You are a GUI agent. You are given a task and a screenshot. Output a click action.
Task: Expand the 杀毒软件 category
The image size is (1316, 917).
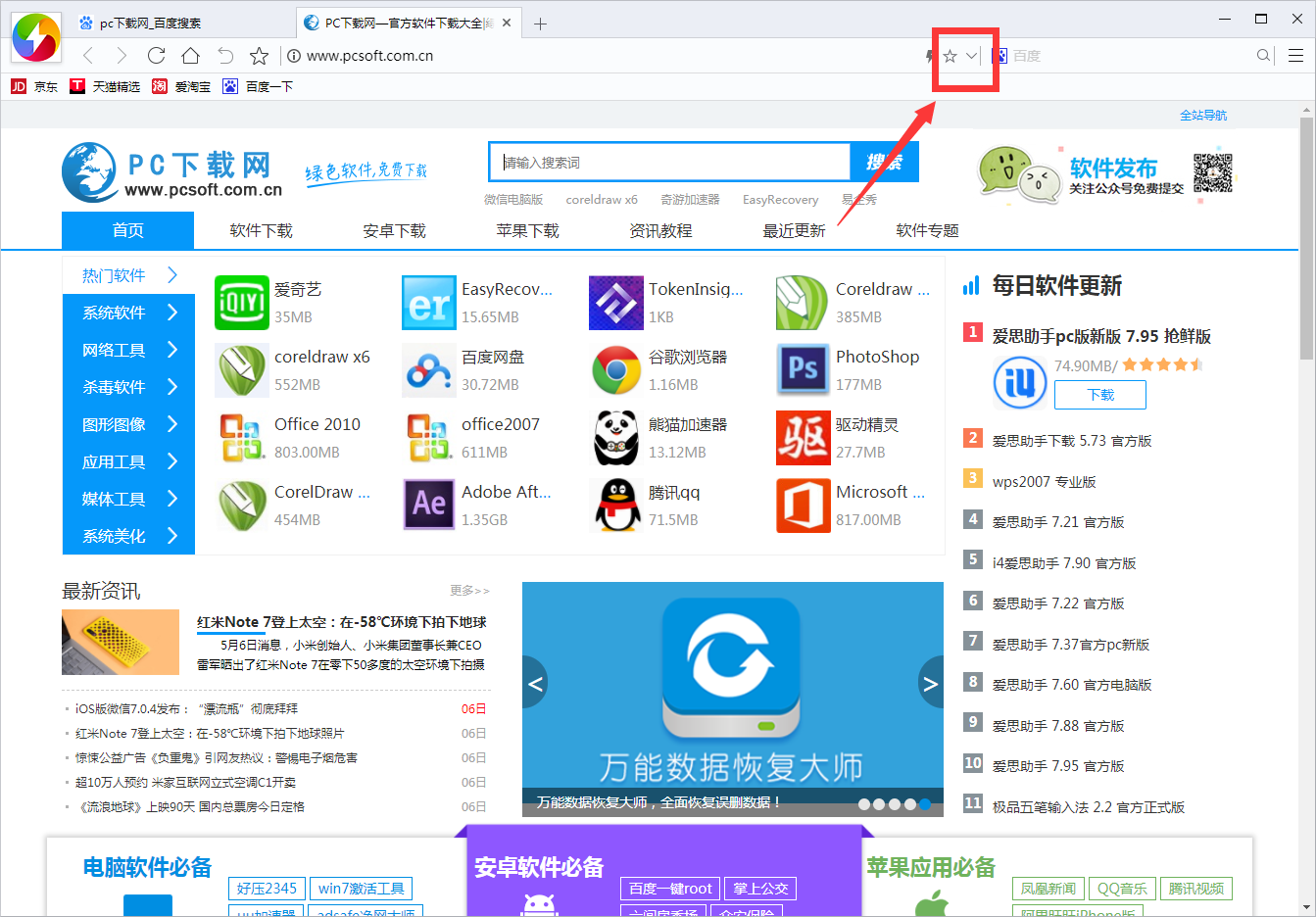coord(128,387)
